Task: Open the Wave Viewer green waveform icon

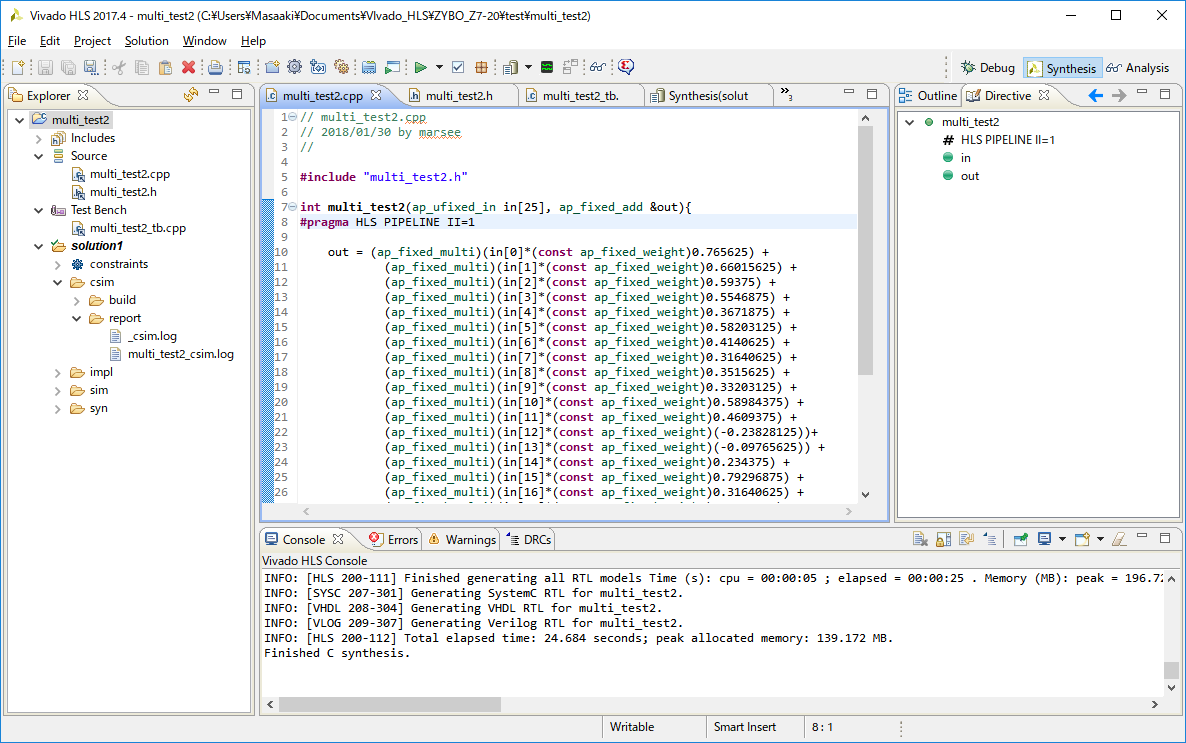Action: [x=548, y=67]
